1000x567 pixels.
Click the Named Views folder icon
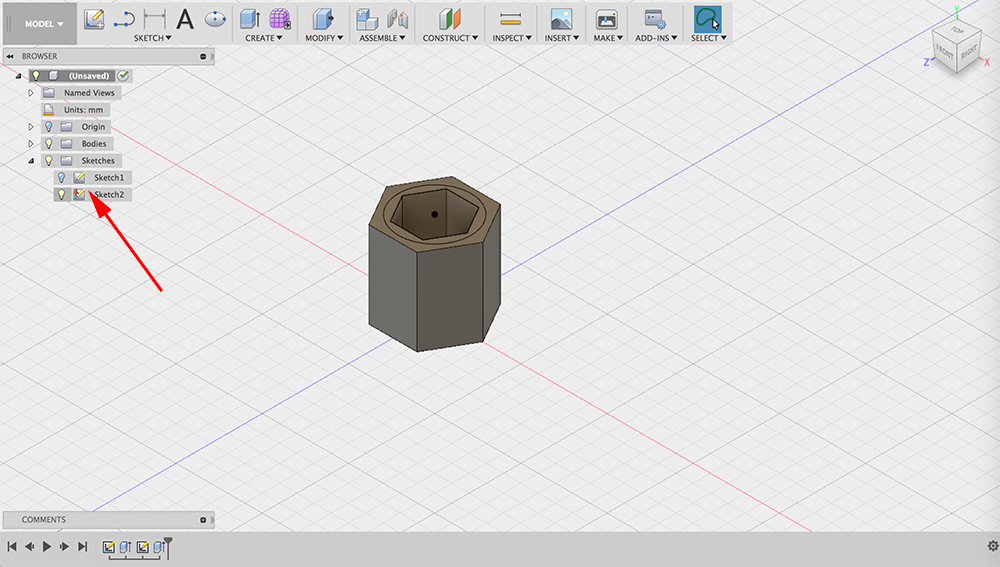pos(48,92)
